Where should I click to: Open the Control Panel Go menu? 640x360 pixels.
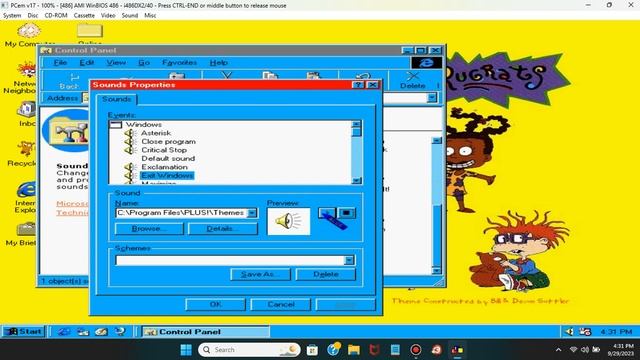click(x=144, y=62)
